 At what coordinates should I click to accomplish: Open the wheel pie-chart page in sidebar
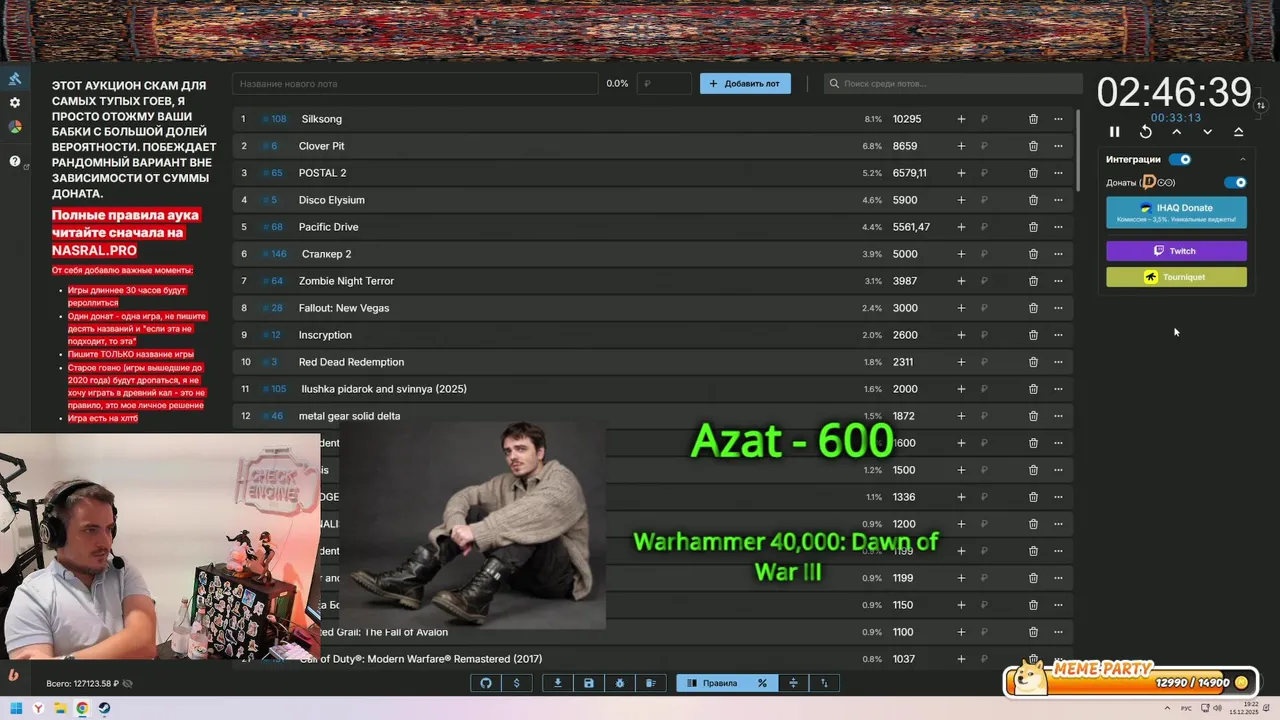point(15,127)
